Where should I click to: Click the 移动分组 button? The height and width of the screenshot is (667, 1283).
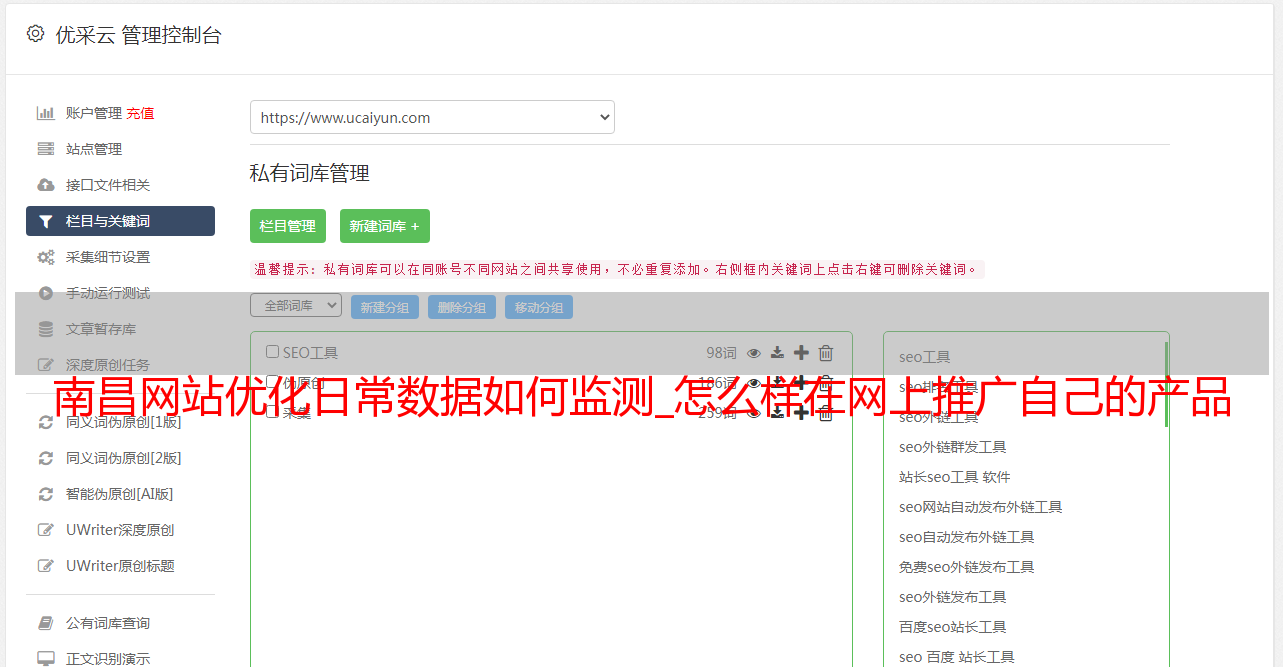(x=539, y=307)
